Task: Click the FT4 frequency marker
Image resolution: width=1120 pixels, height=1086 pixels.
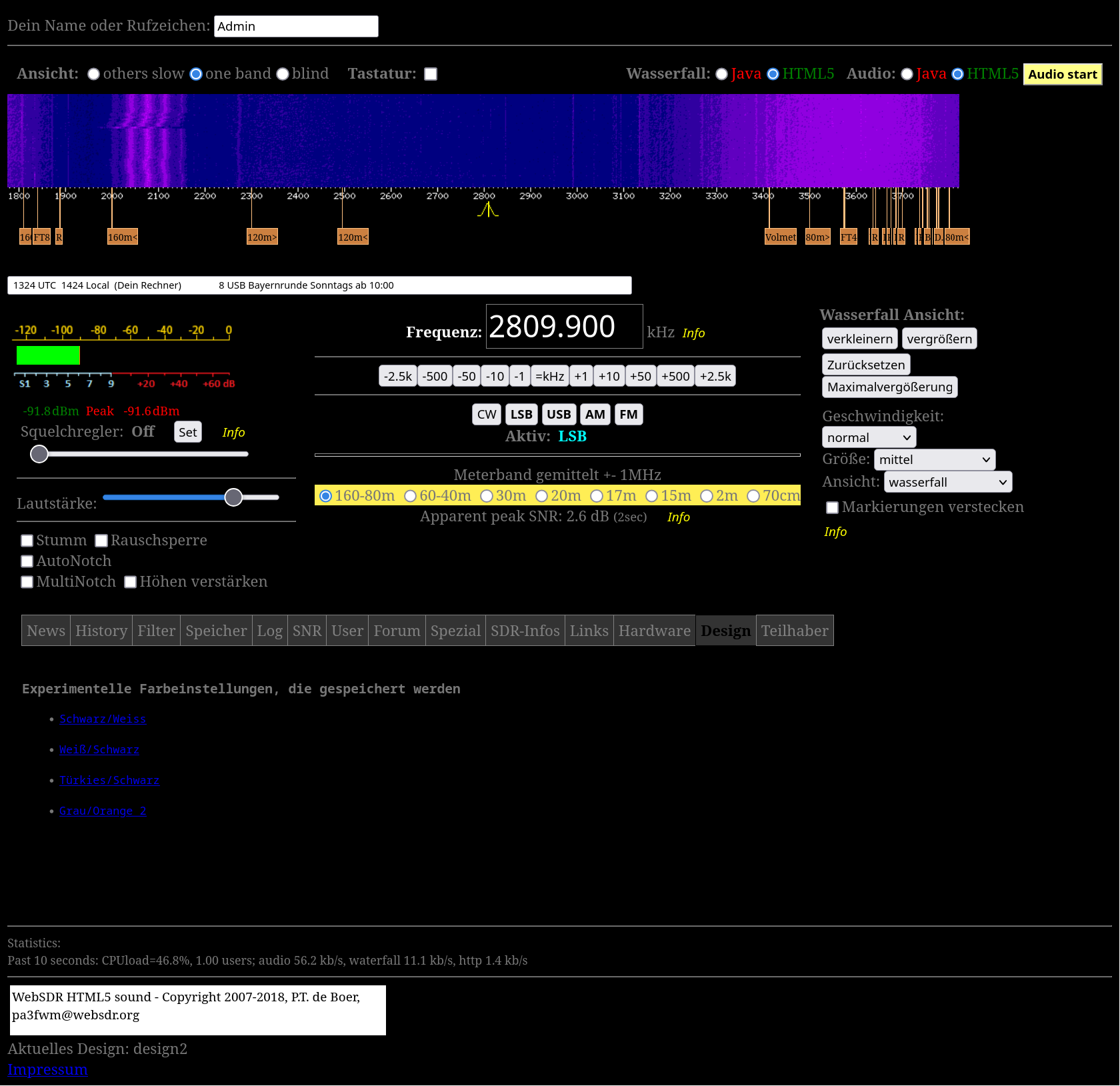Action: (x=849, y=237)
